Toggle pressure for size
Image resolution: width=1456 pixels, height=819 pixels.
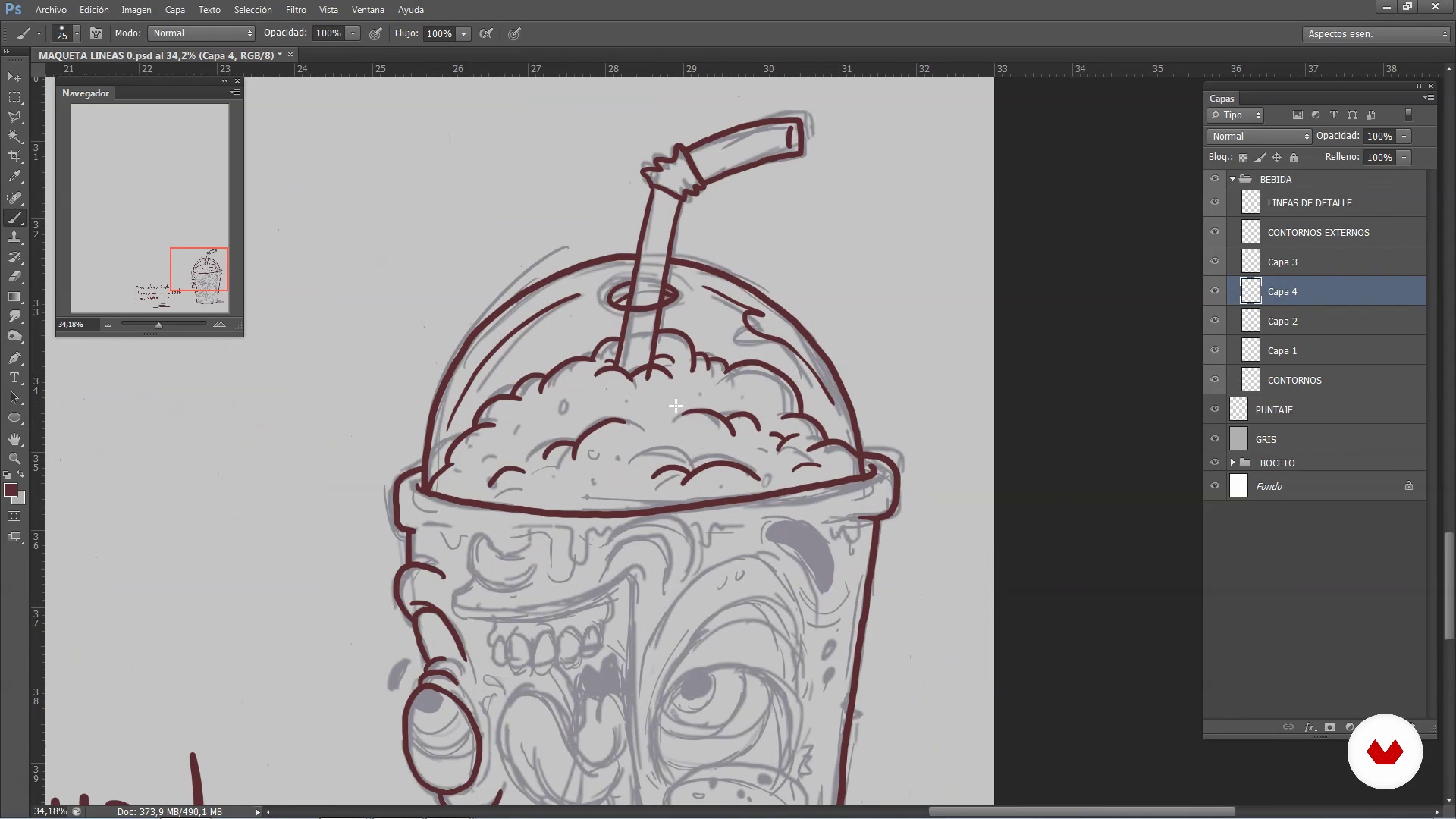point(514,33)
